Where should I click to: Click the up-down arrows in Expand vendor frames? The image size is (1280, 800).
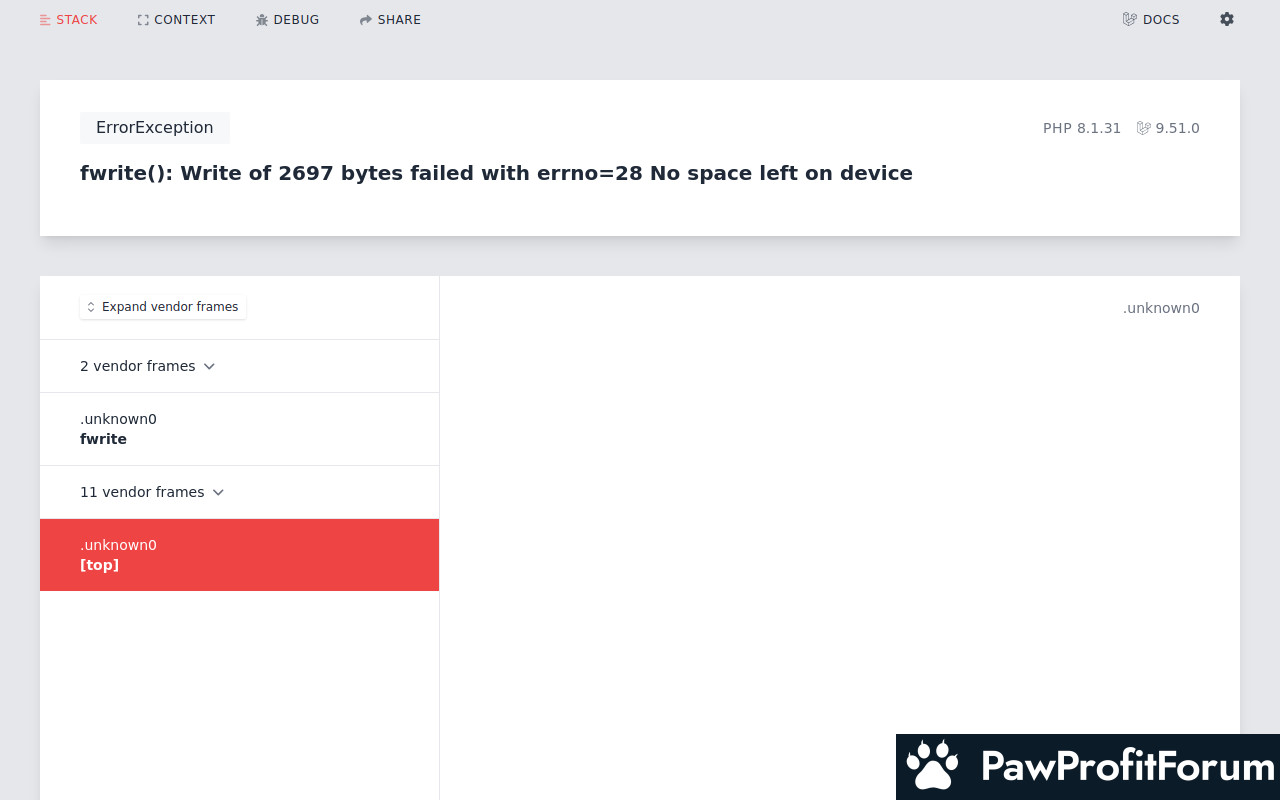[91, 307]
